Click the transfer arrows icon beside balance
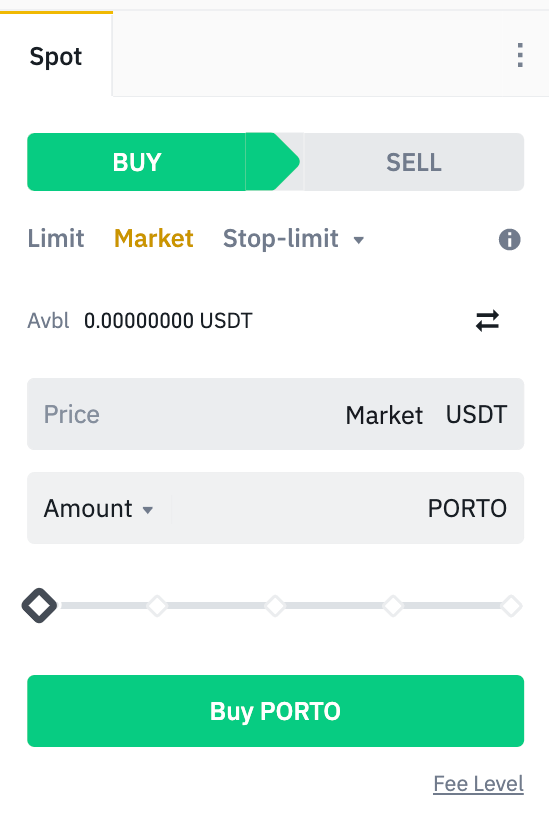549x824 pixels. click(x=487, y=321)
